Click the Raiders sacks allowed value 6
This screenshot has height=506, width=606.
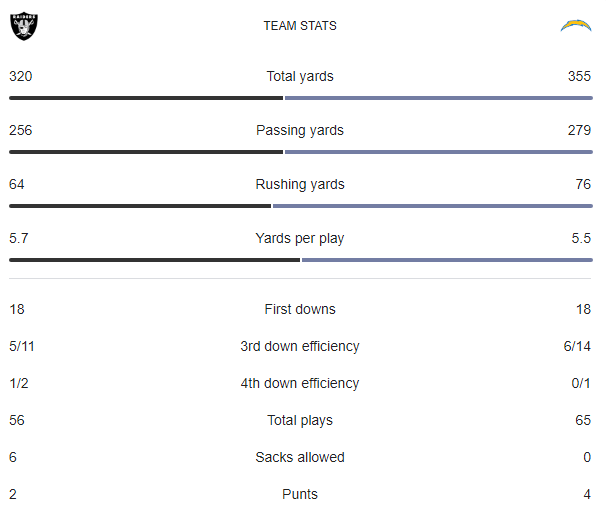(13, 457)
